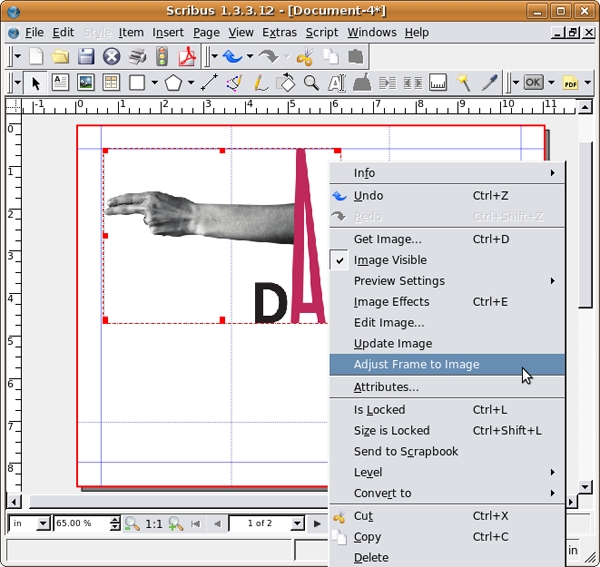Click the previous page arrow button
The image size is (600, 567).
coord(213,523)
